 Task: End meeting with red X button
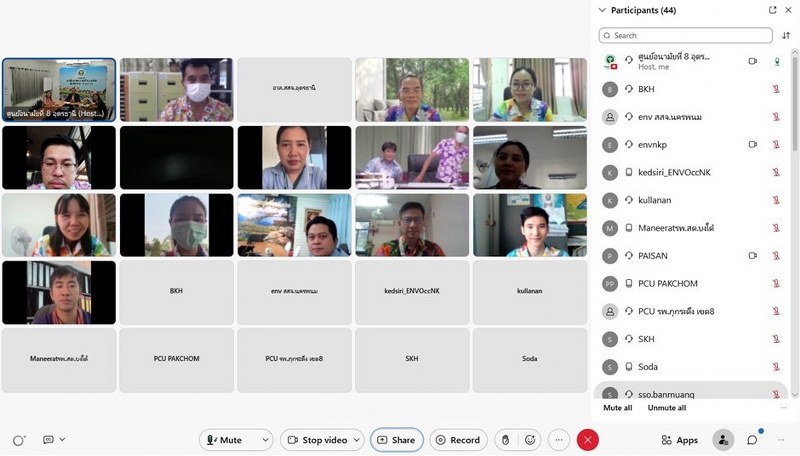[x=587, y=440]
